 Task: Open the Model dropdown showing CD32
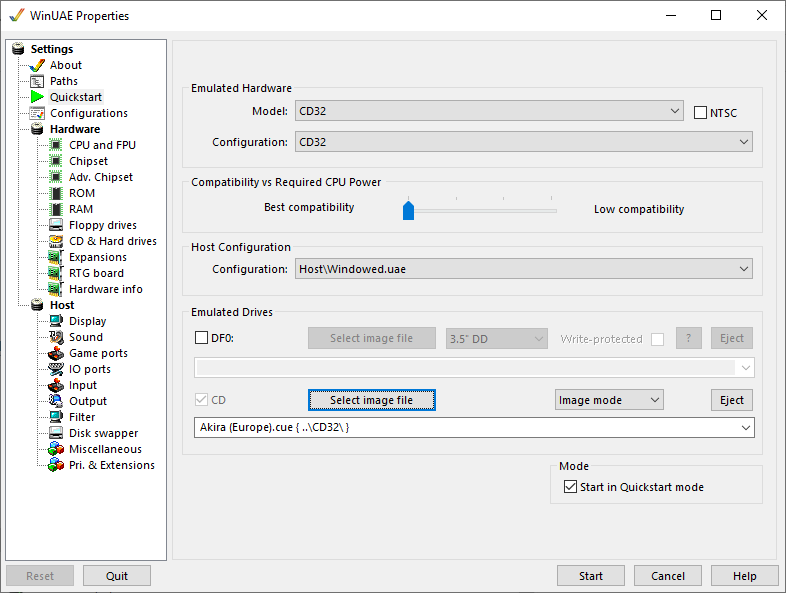click(x=489, y=111)
